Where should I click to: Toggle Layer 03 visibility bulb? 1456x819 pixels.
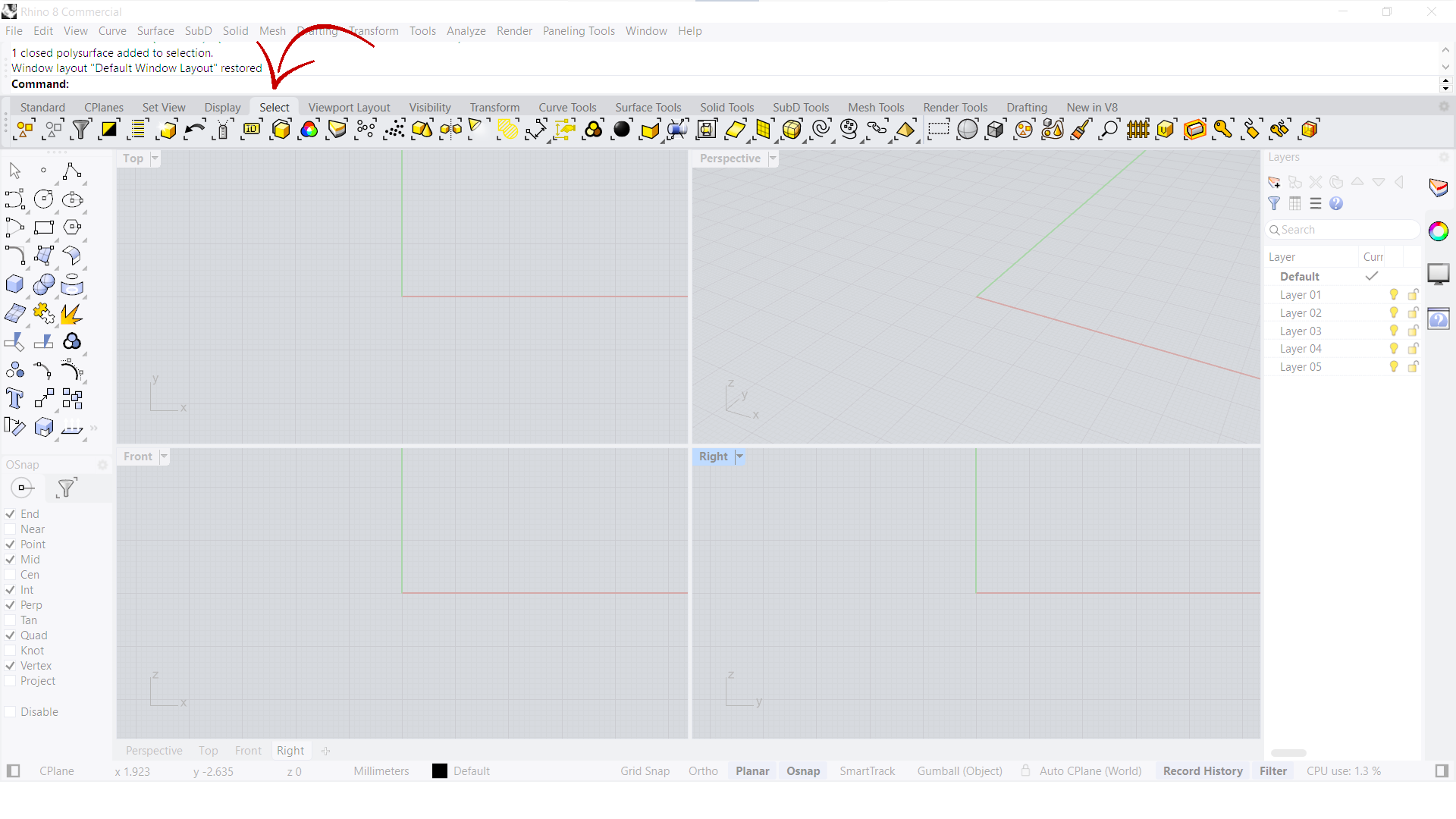1393,331
